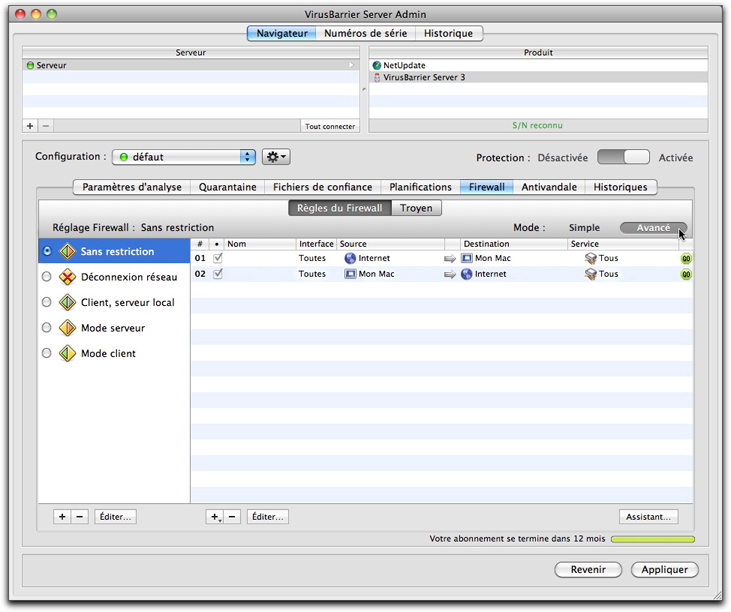731x612 pixels.
Task: Click the arrow icon in rule 02
Action: [x=450, y=275]
